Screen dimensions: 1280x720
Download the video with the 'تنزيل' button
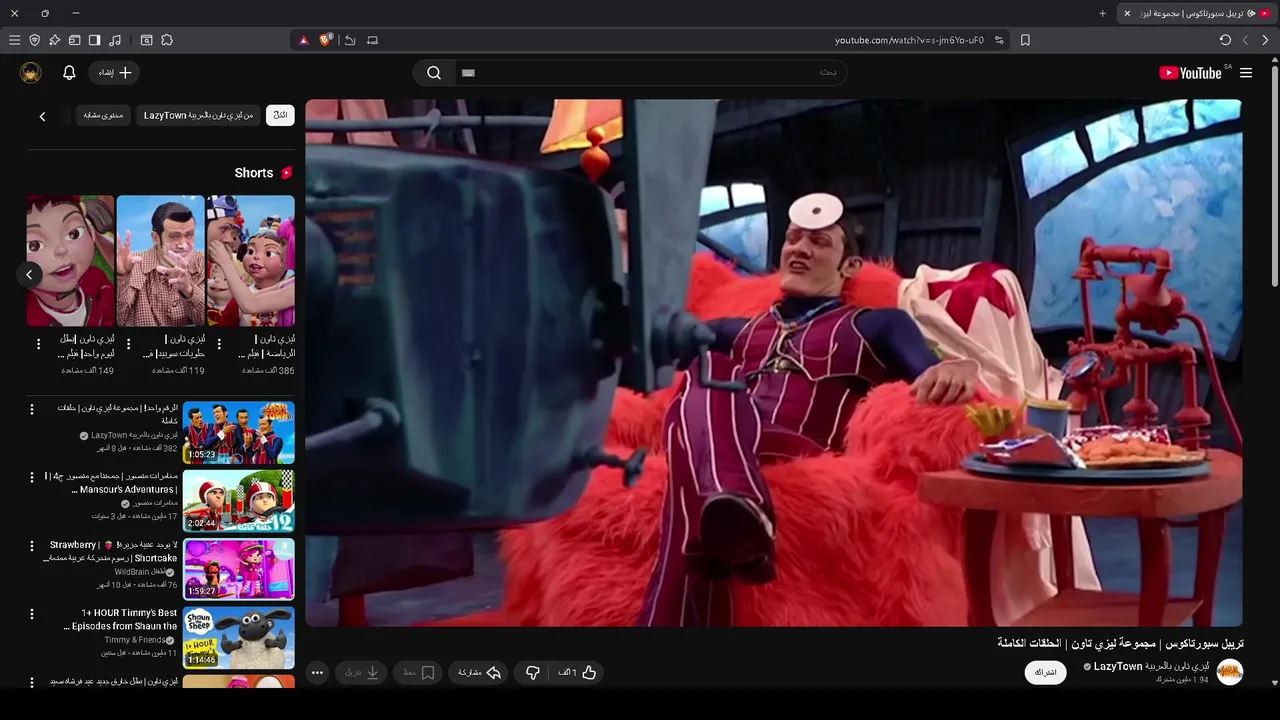363,673
